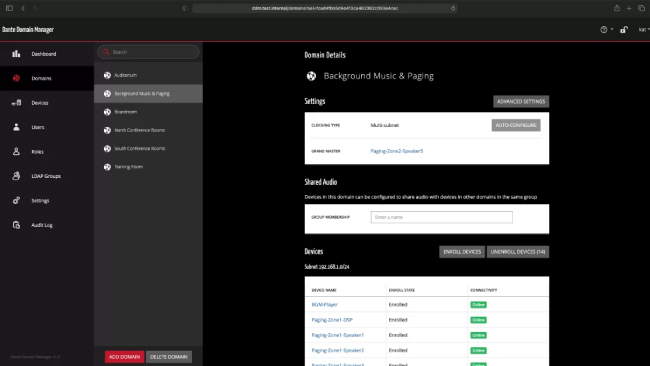Select the Training Room domain
The image size is (650, 366).
click(148, 167)
